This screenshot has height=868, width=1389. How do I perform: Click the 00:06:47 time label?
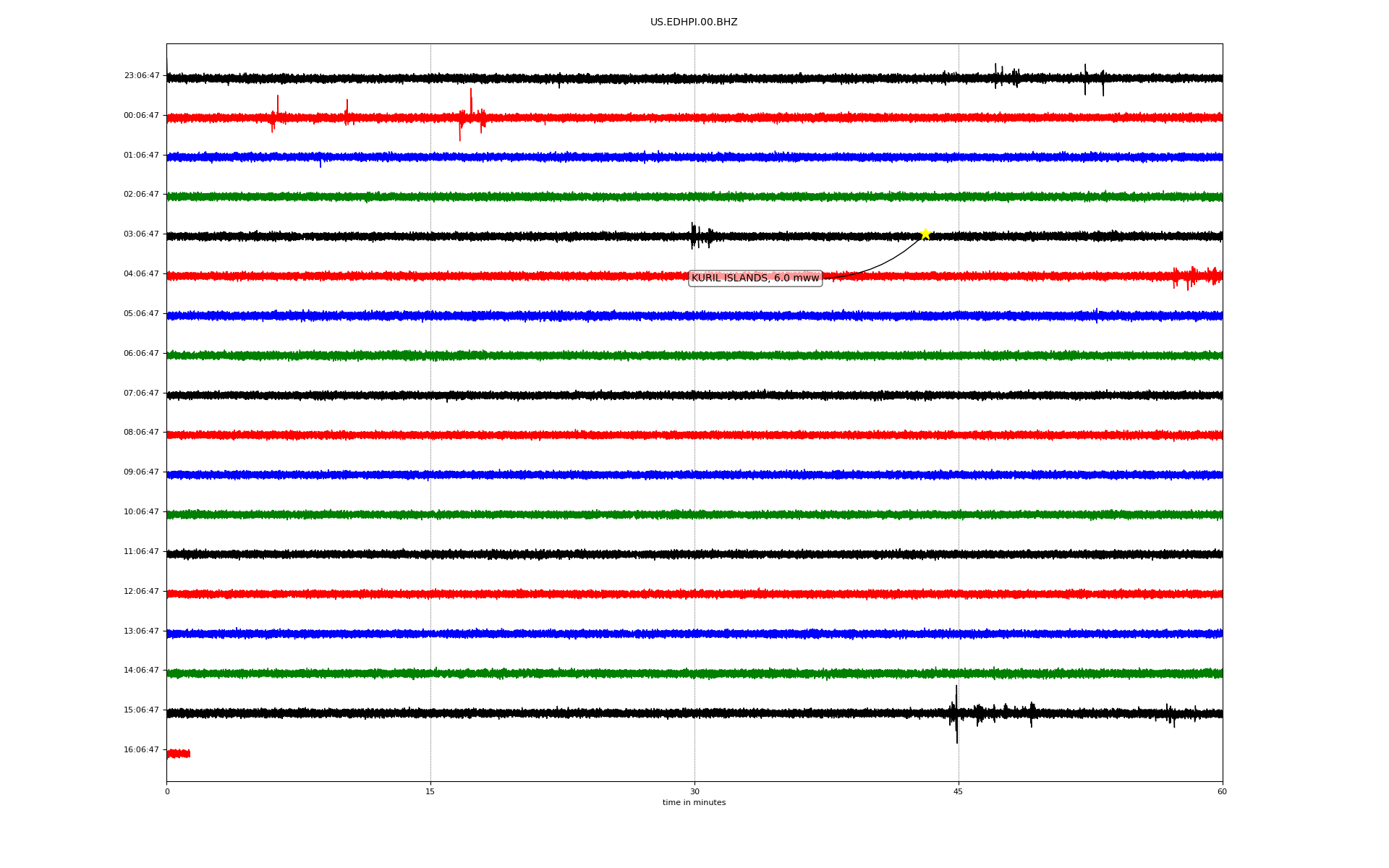click(x=142, y=115)
